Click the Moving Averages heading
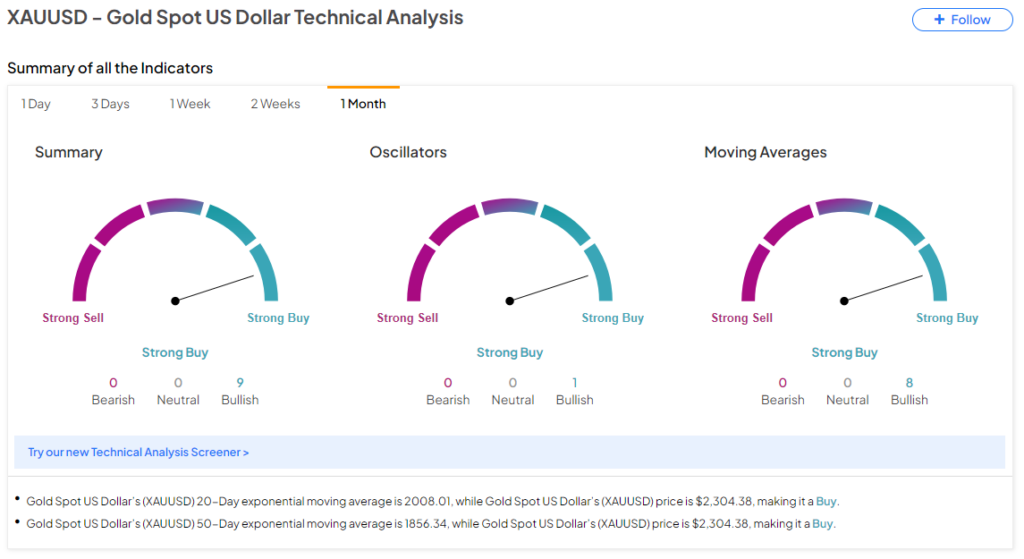Image resolution: width=1024 pixels, height=559 pixels. (x=765, y=153)
